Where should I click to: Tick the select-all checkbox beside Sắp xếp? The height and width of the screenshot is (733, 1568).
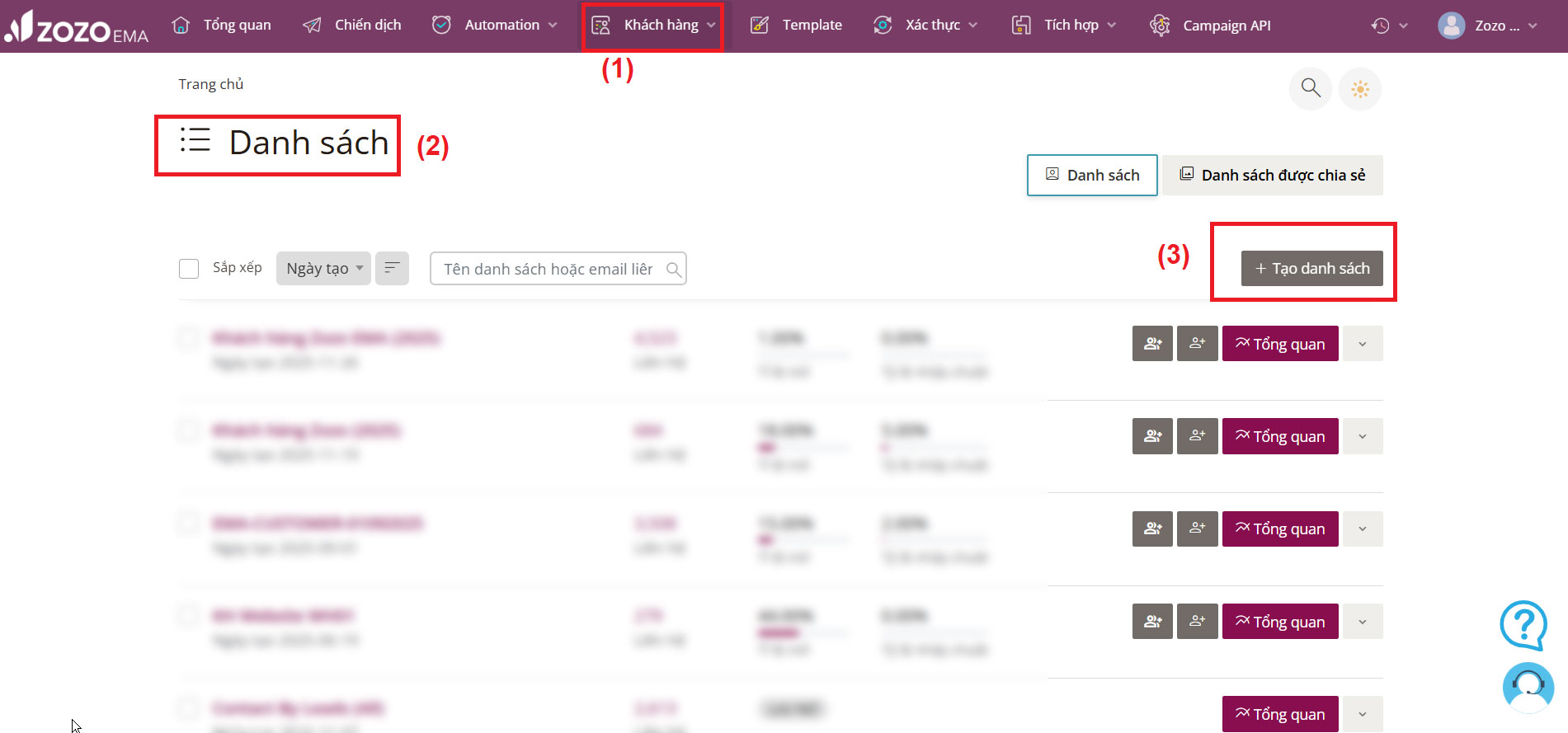coord(189,269)
